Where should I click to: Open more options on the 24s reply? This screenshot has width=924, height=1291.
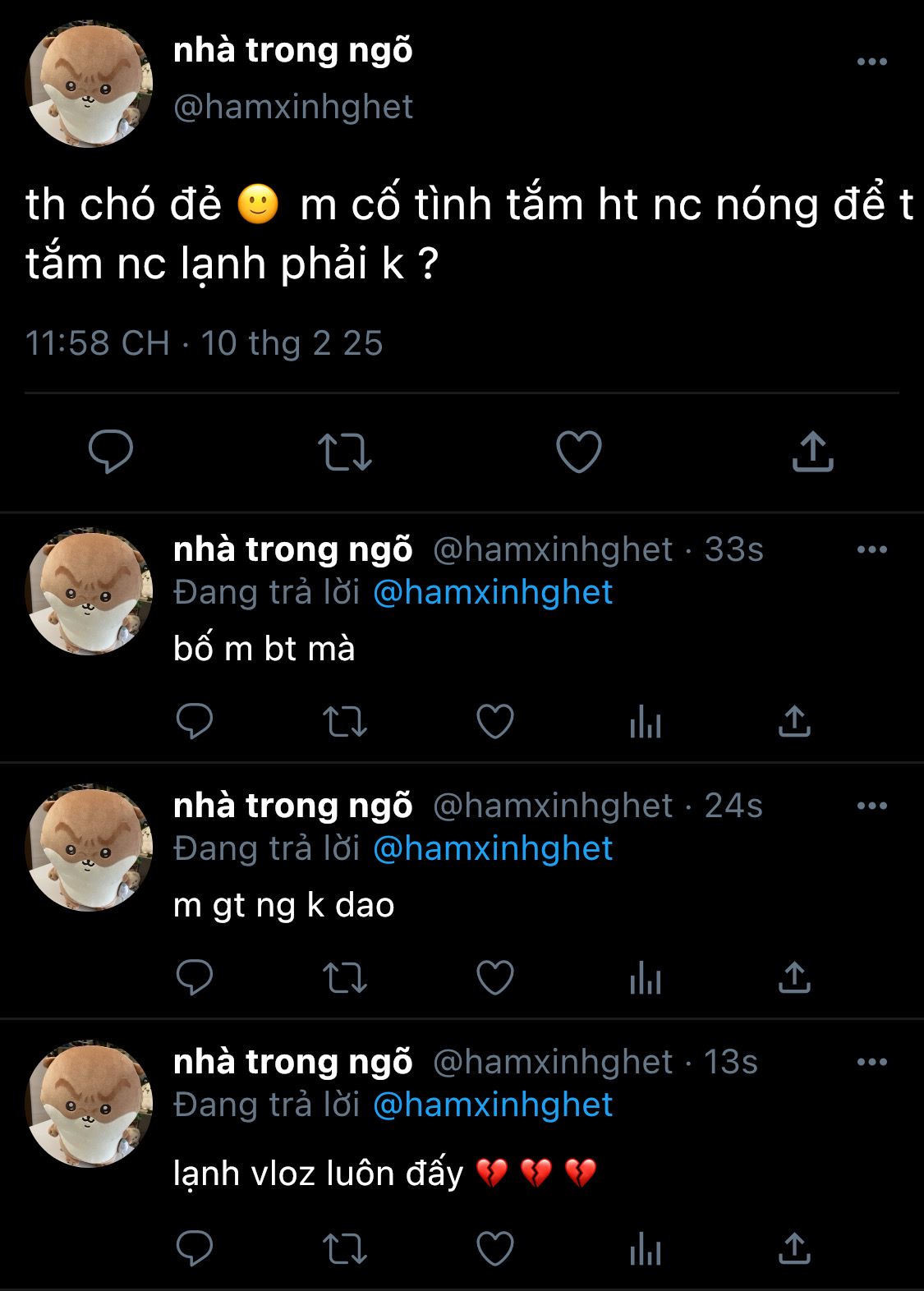tap(871, 806)
